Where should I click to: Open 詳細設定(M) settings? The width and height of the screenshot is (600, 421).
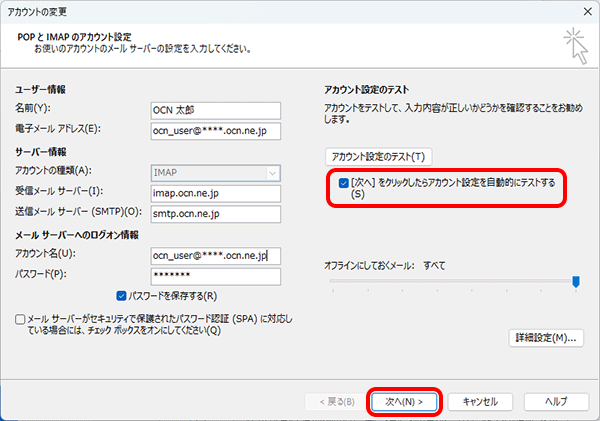coord(545,338)
